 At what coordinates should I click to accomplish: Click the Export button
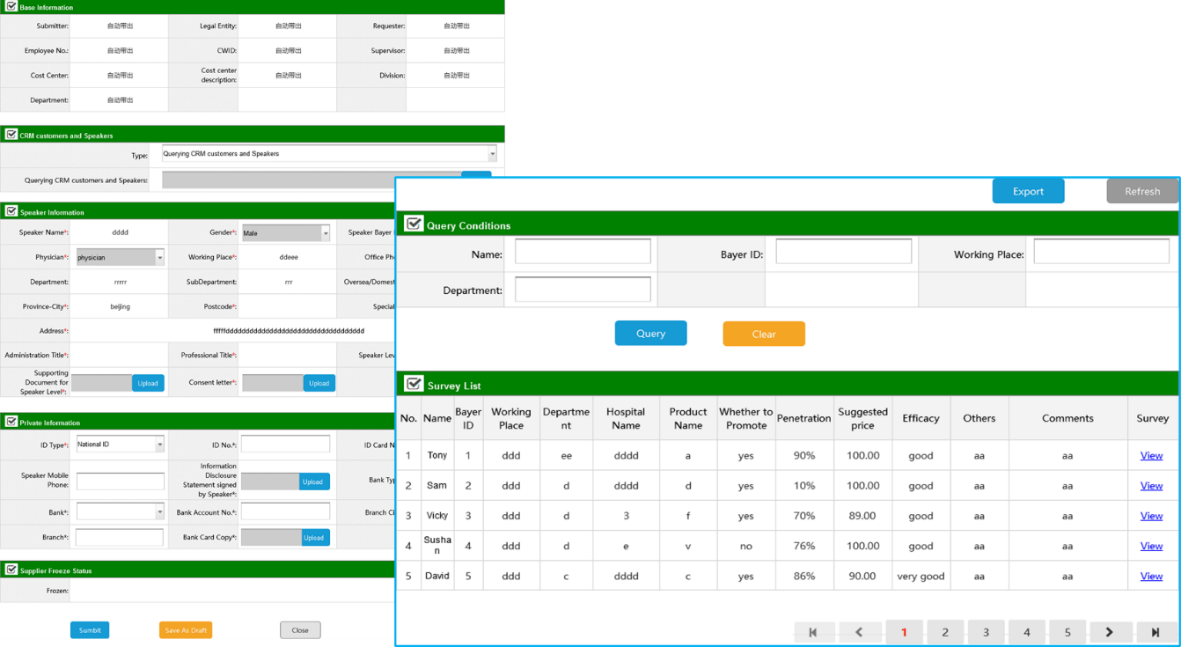click(x=1027, y=191)
